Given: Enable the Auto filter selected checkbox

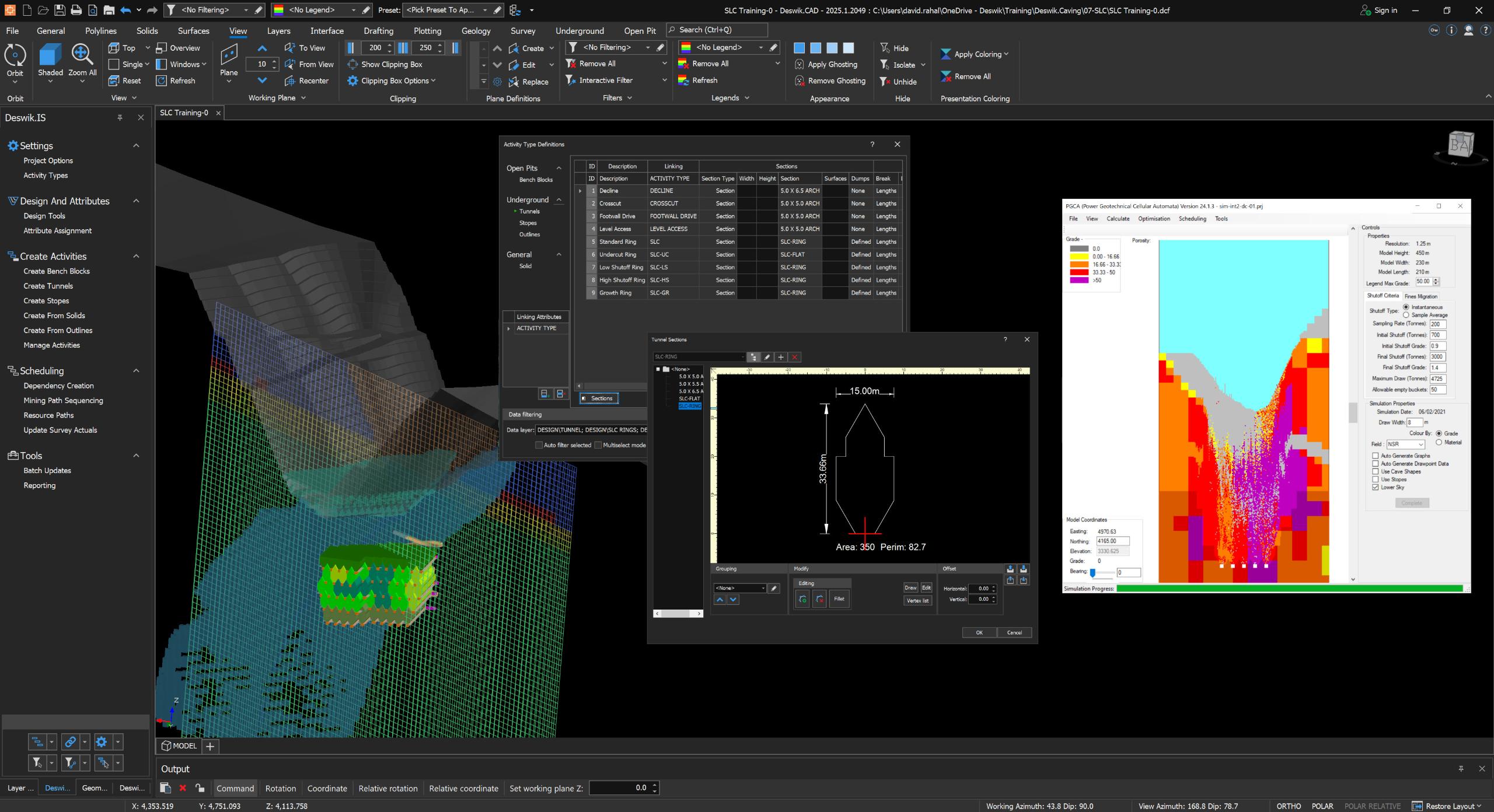Looking at the screenshot, I should [539, 445].
